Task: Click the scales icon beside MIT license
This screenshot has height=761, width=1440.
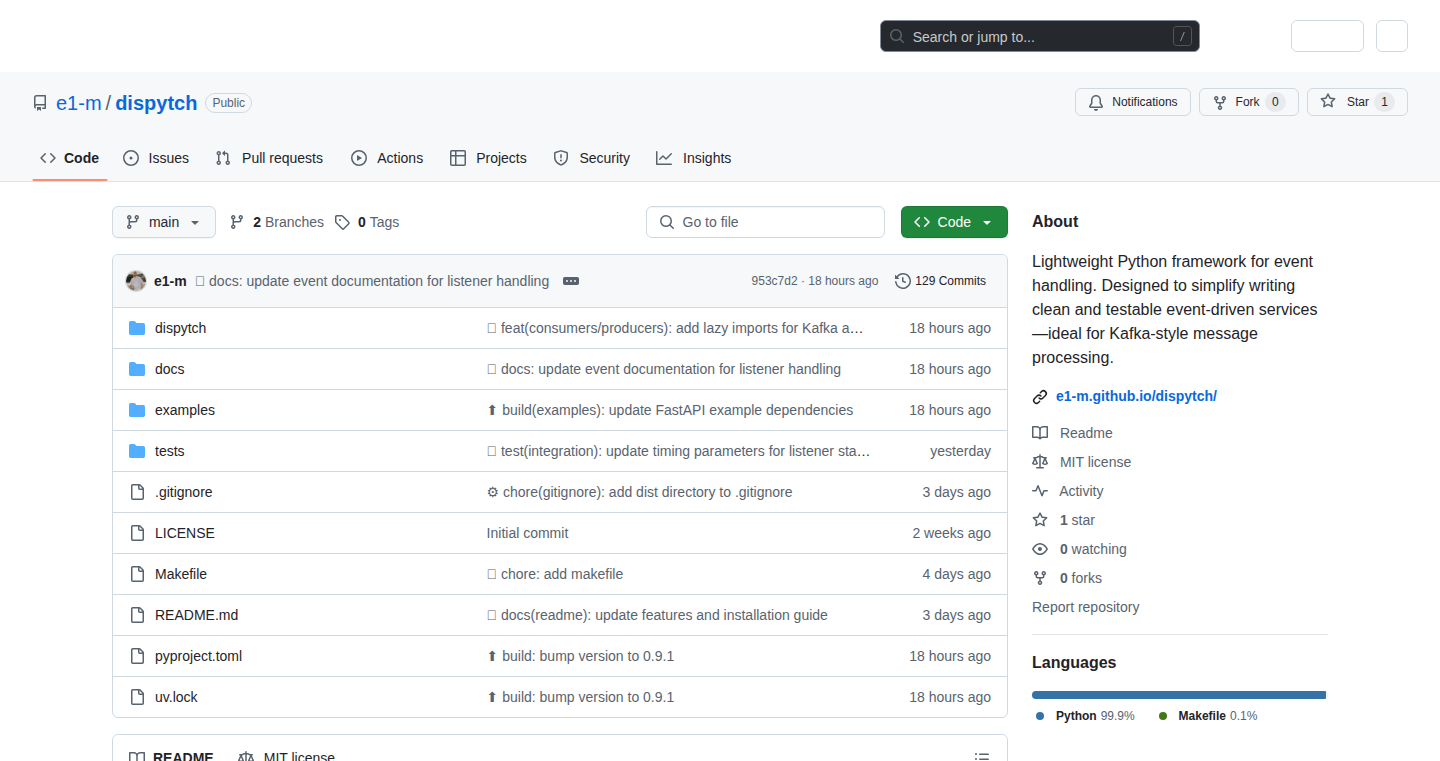Action: click(x=1040, y=462)
